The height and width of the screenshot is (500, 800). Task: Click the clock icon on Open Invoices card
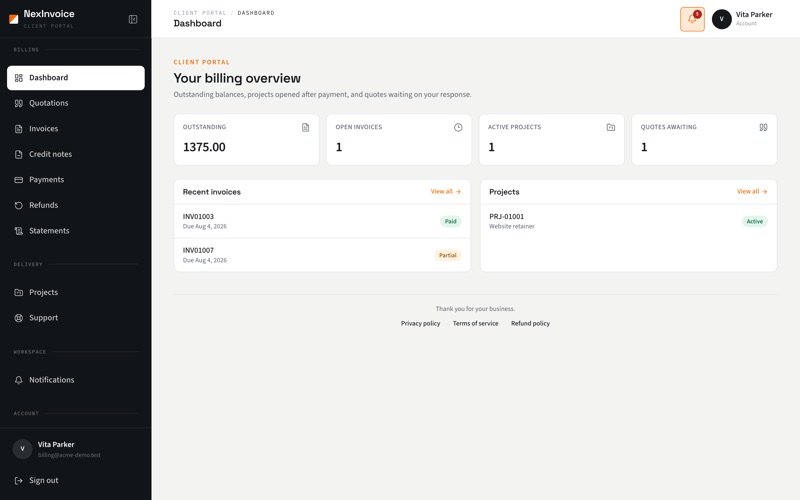pos(458,128)
